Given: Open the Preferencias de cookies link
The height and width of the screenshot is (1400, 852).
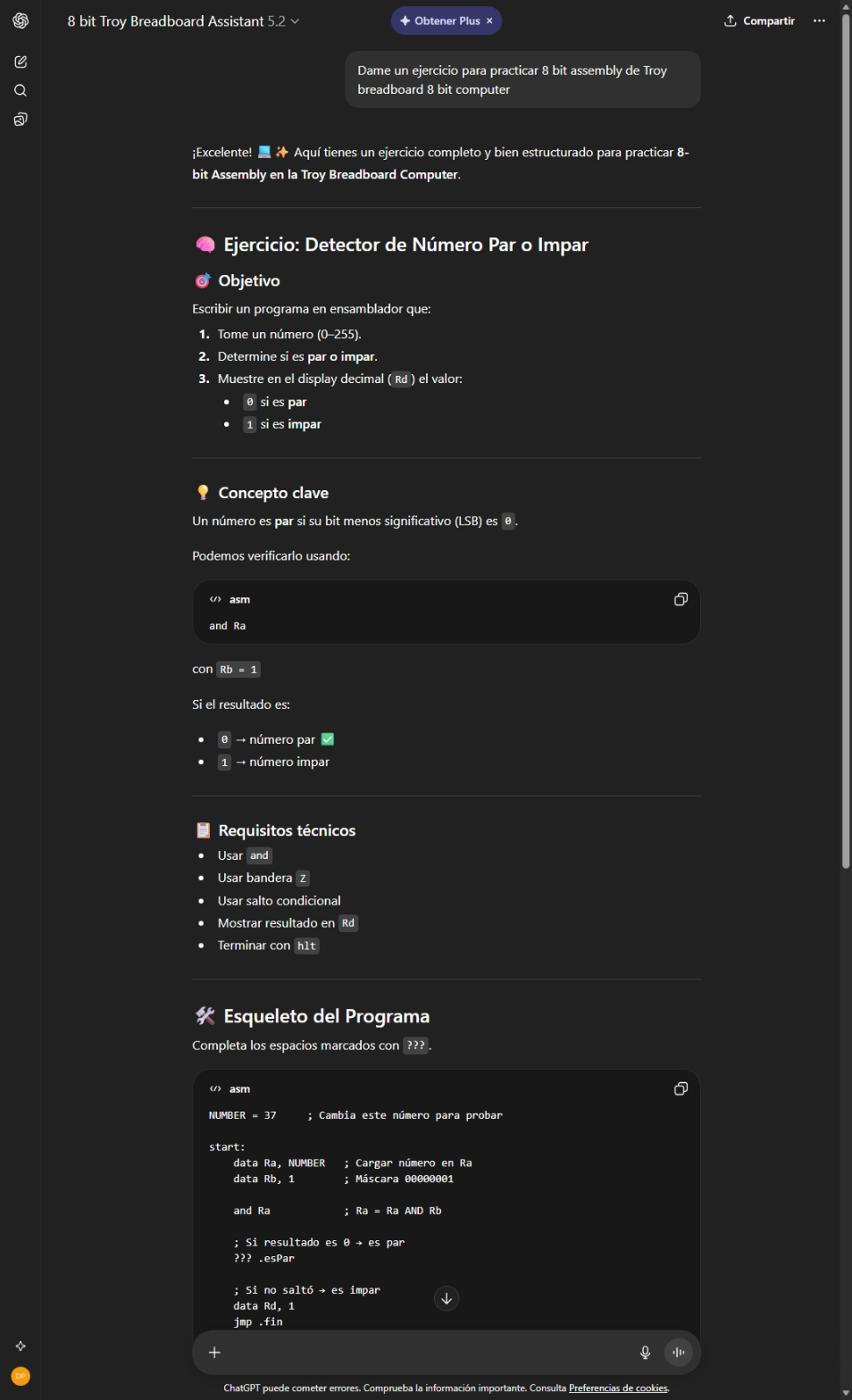Looking at the screenshot, I should (x=618, y=1387).
